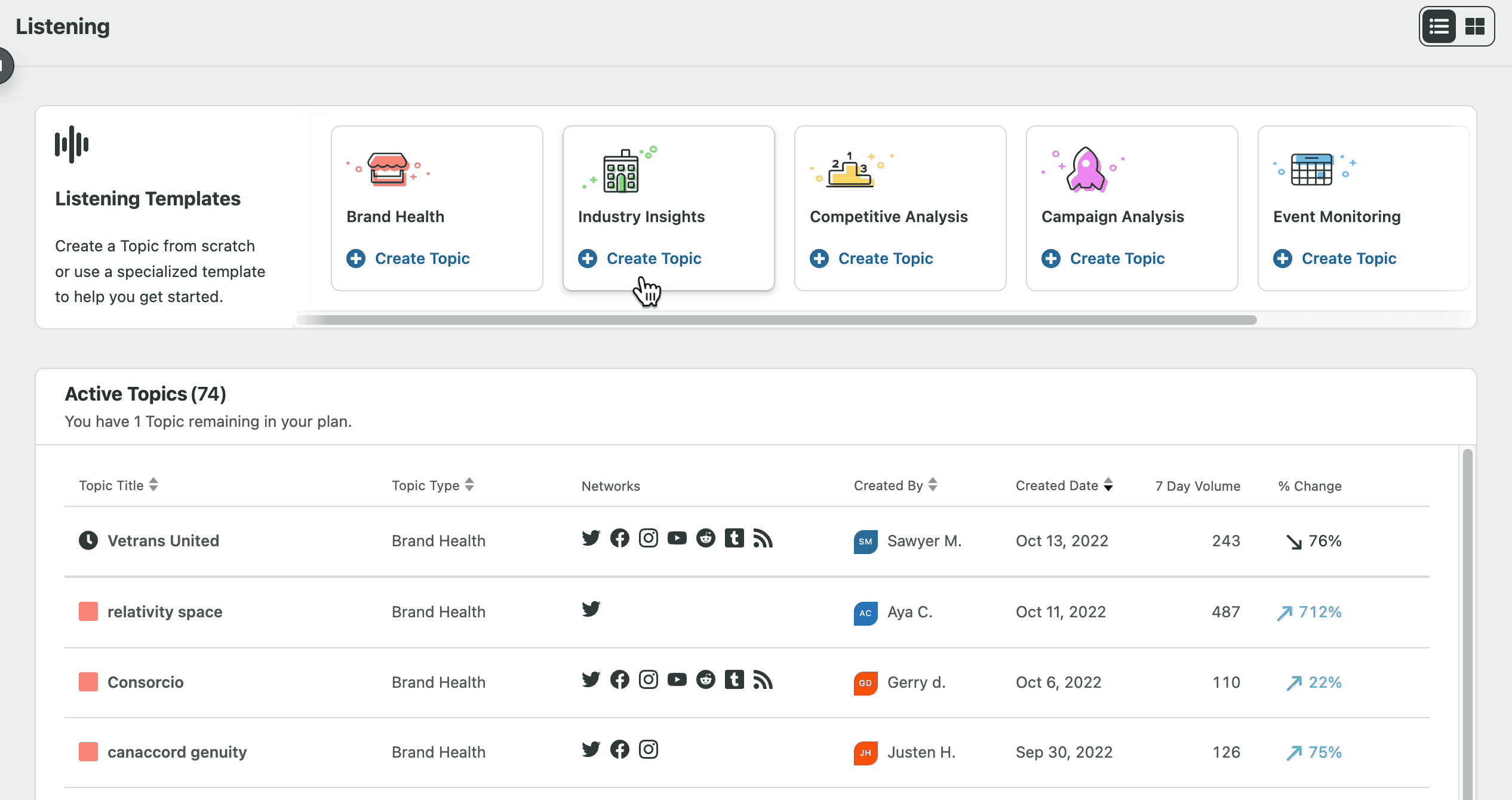Create Topic from Brand Health template

pyautogui.click(x=408, y=259)
